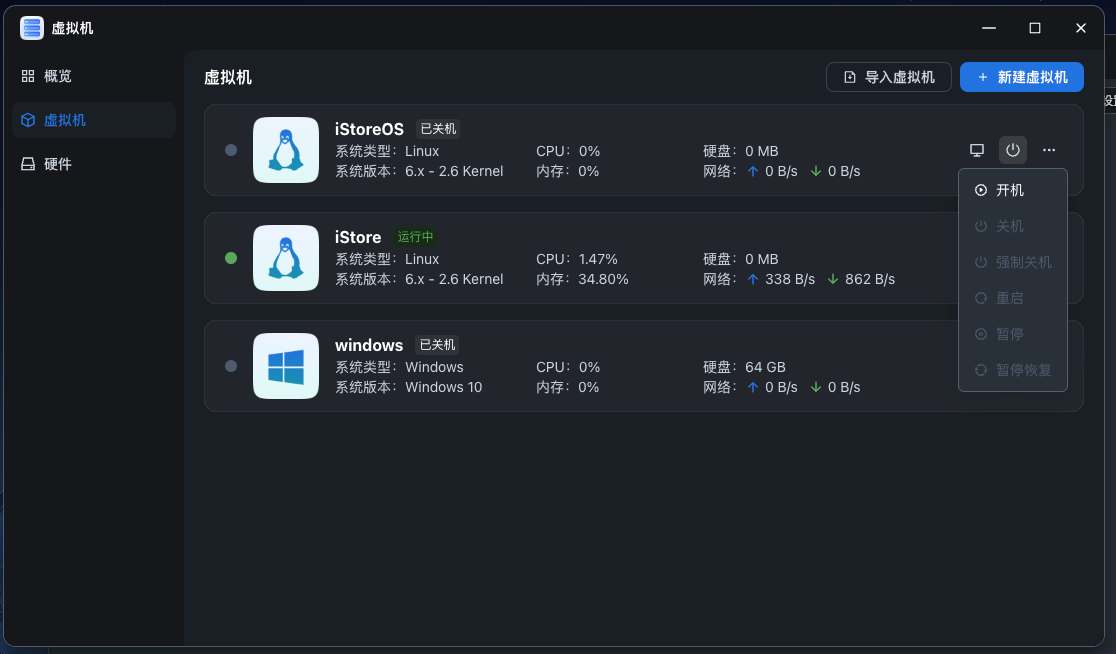Open three-dots more menu for iStoreOS
The height and width of the screenshot is (654, 1116).
point(1048,150)
